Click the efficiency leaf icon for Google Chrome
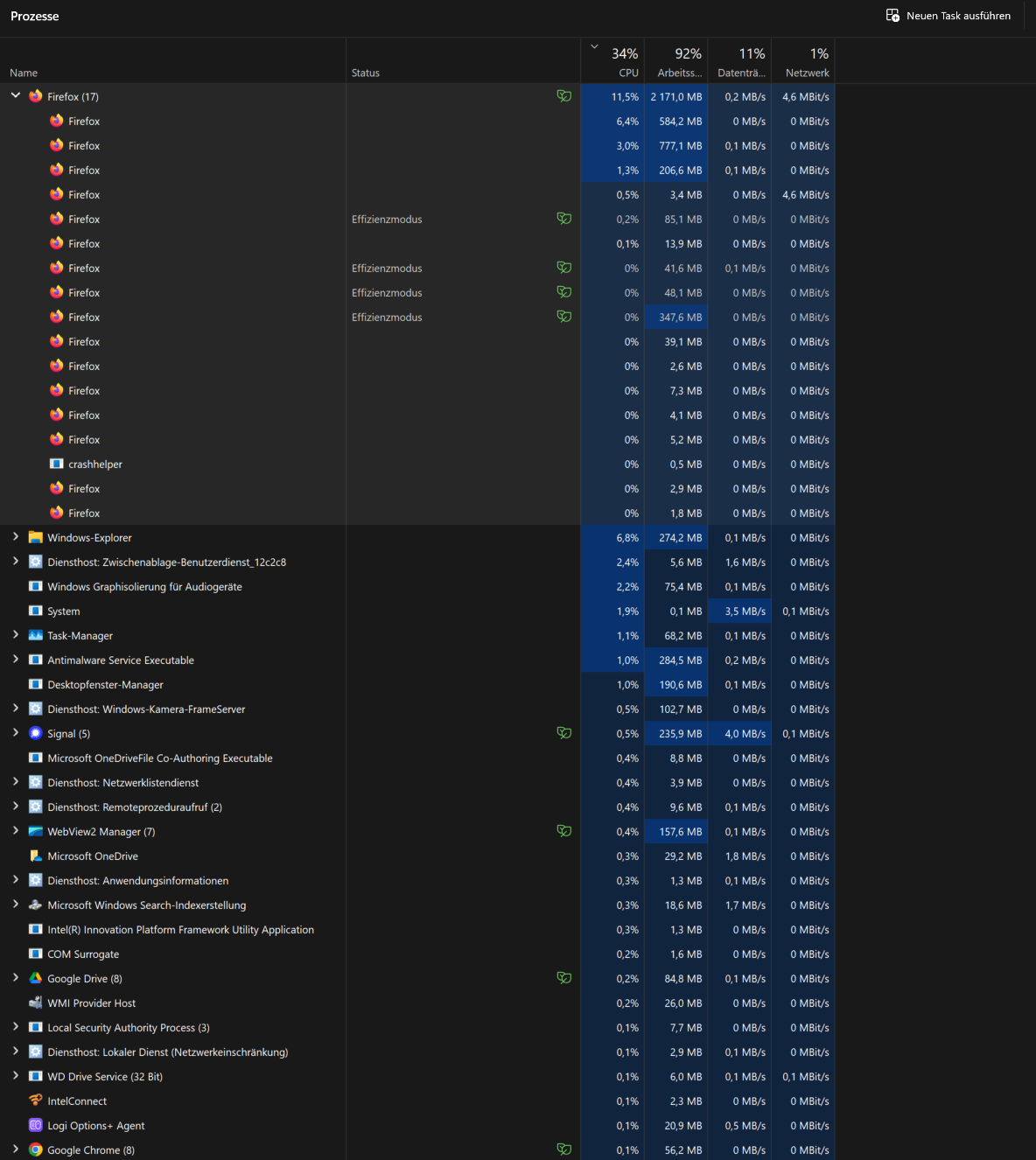The height and width of the screenshot is (1160, 1036). pos(564,1150)
